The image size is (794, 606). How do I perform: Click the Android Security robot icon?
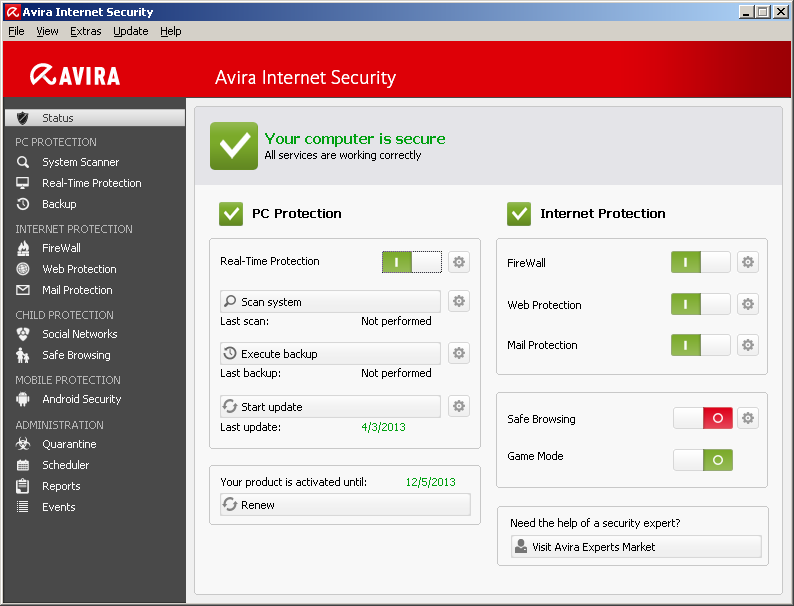click(23, 399)
